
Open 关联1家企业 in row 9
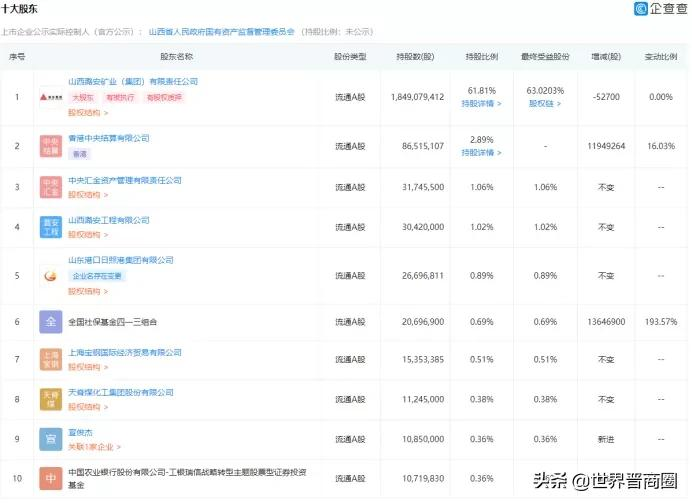point(94,447)
